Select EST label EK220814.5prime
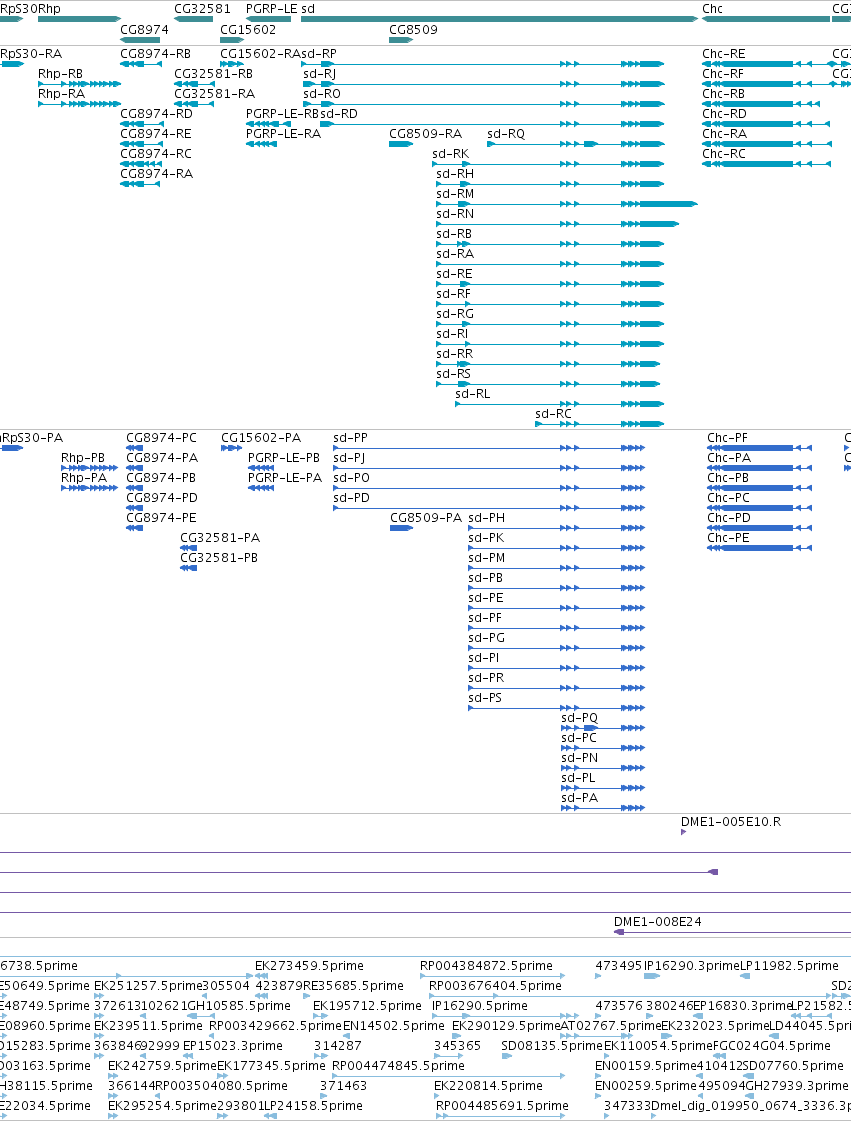This screenshot has height=1121, width=851. (488, 1086)
